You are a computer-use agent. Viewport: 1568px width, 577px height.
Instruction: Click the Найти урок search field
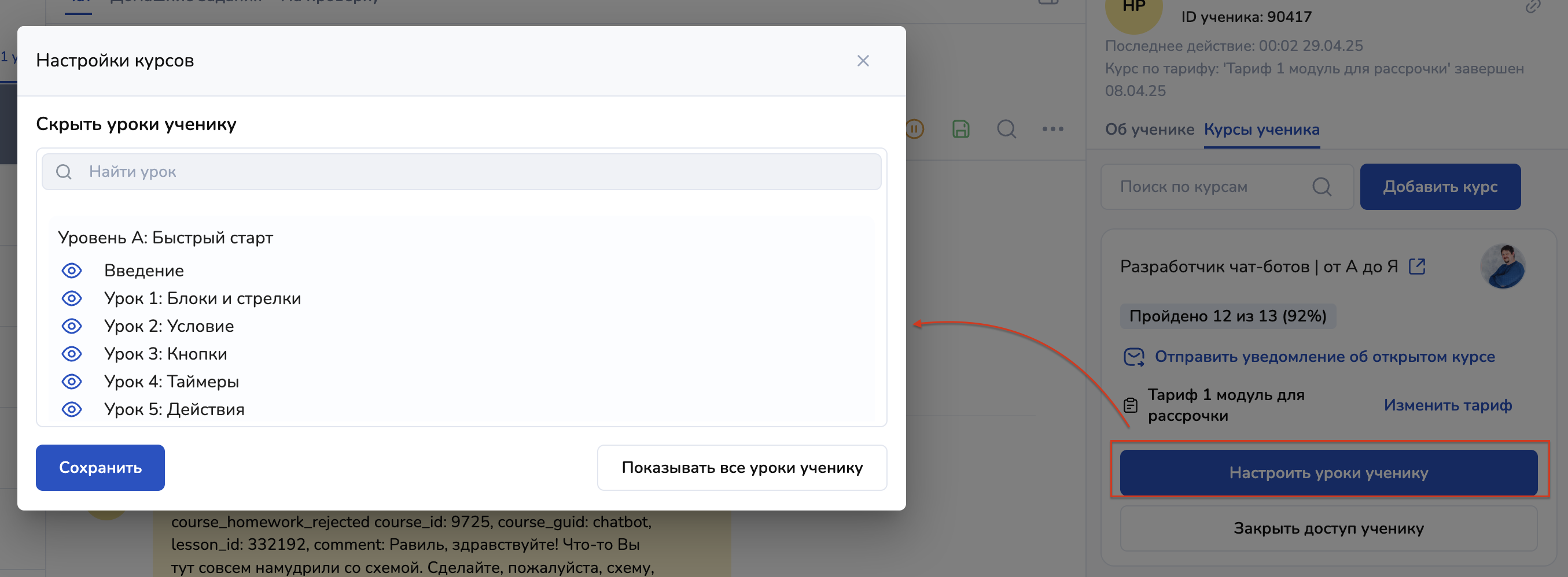tap(461, 172)
